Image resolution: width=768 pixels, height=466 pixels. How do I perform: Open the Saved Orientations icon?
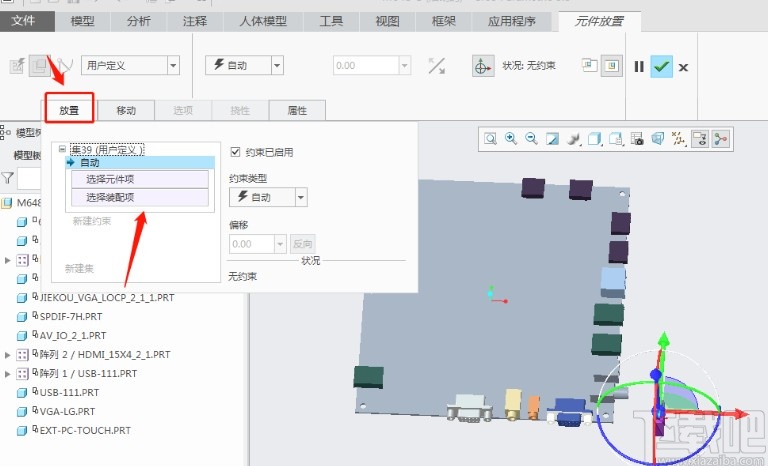click(616, 139)
